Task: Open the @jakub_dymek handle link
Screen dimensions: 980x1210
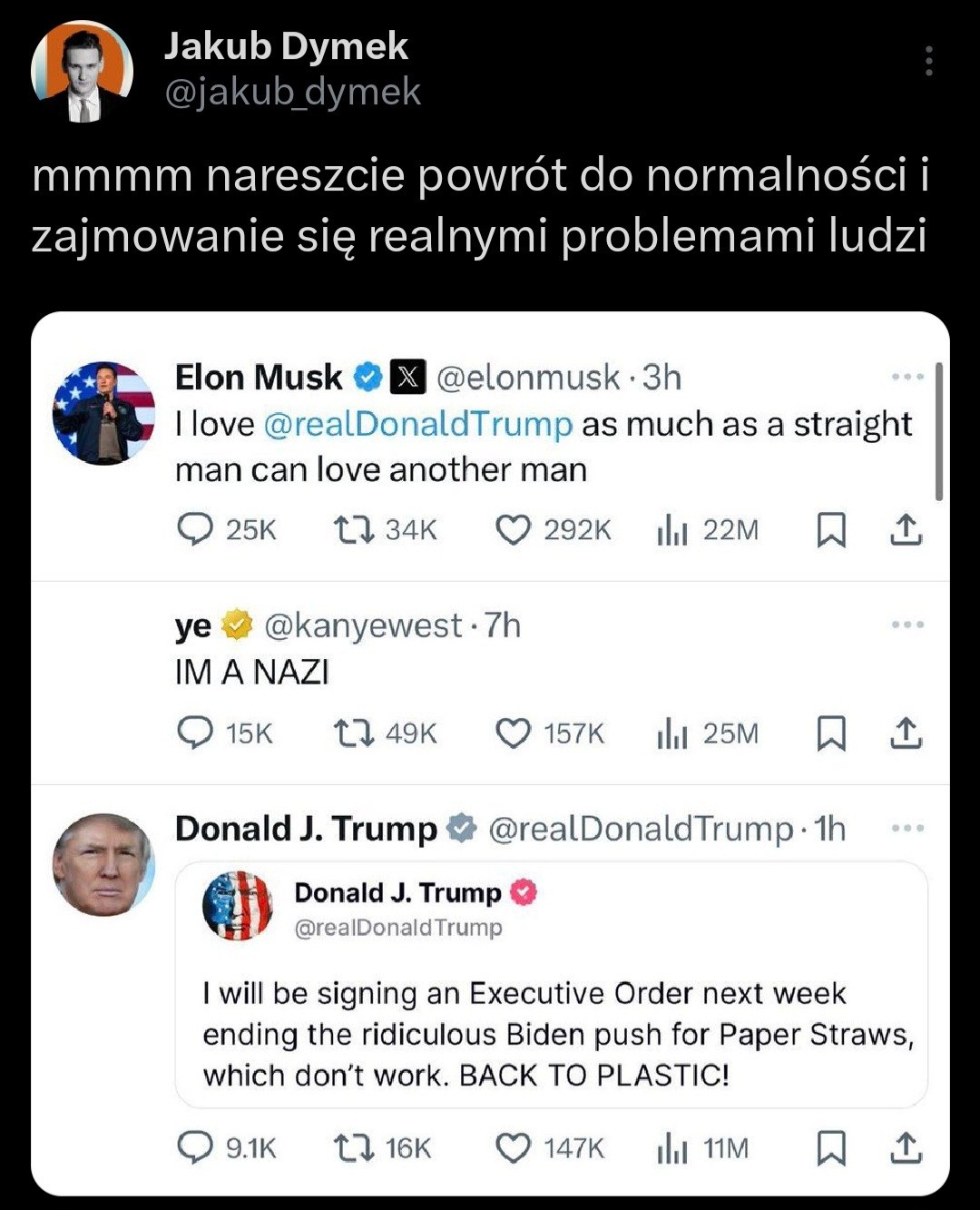Action: [x=292, y=92]
